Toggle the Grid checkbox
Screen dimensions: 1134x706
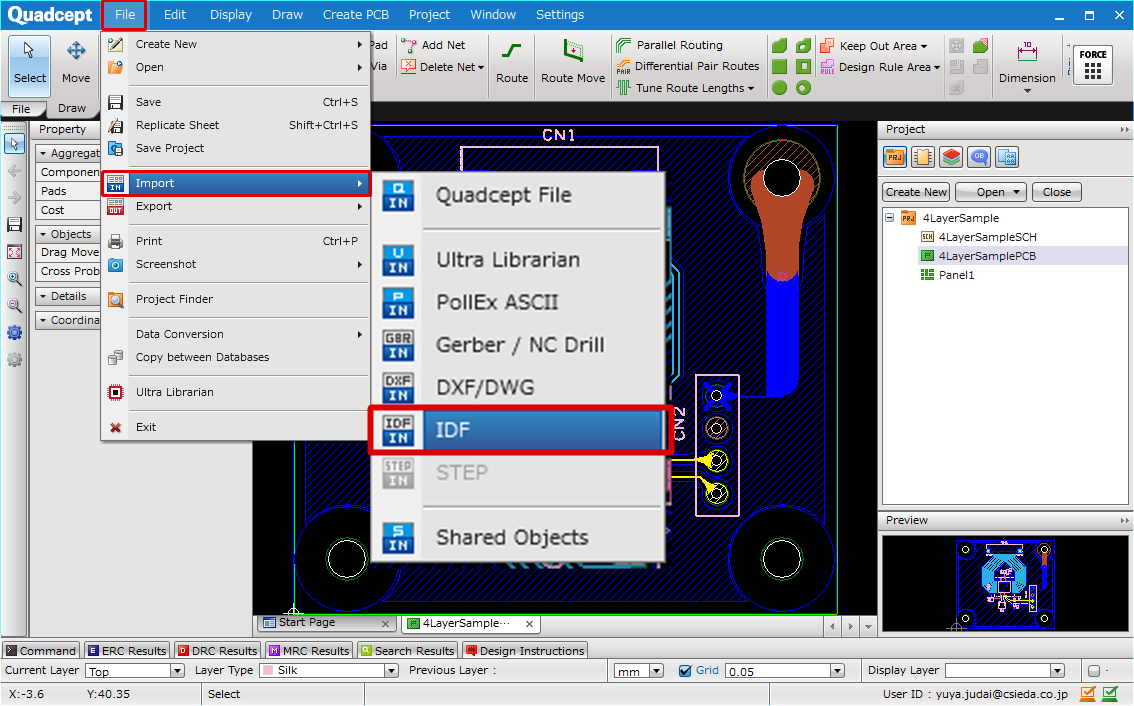tap(685, 671)
